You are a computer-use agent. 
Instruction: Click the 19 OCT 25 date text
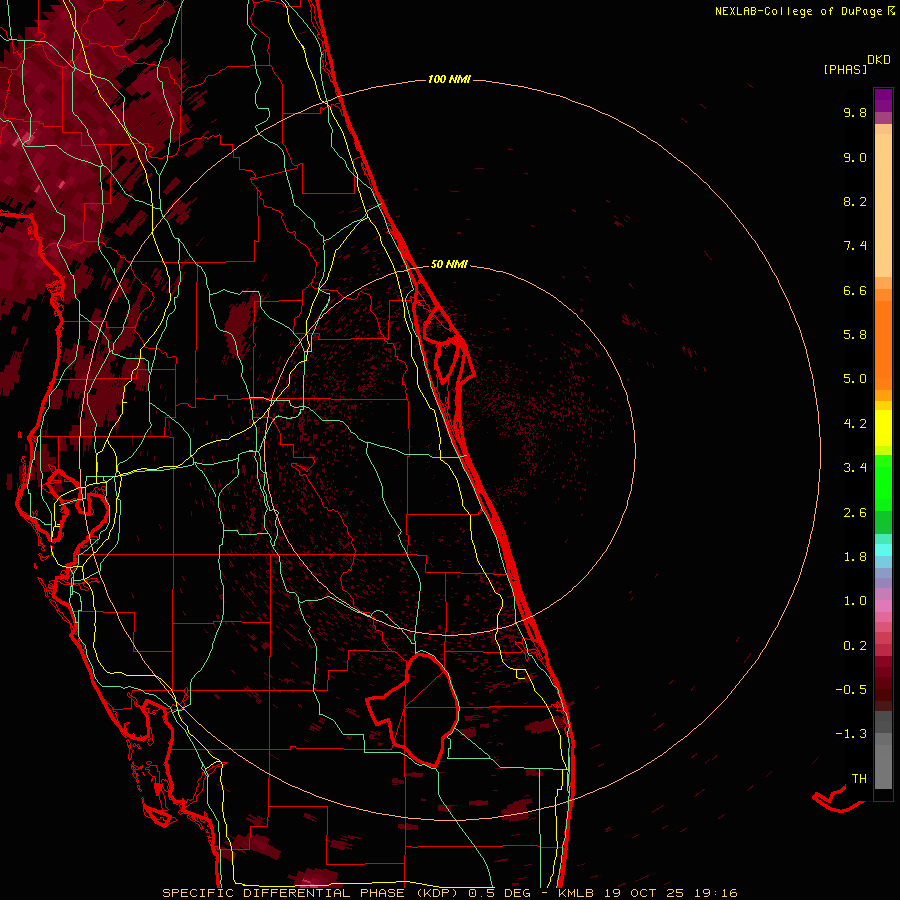(643, 893)
